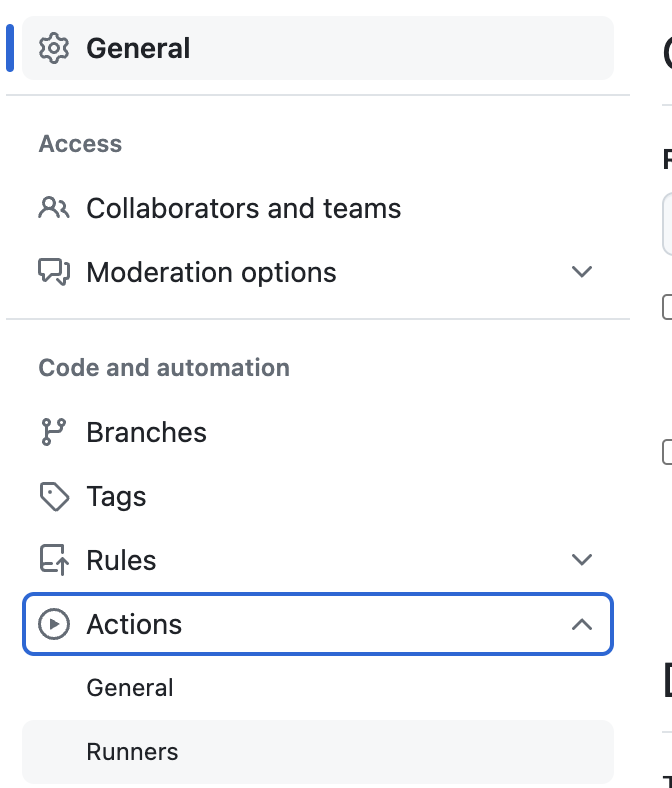Click the Actions play-circle icon

point(54,624)
